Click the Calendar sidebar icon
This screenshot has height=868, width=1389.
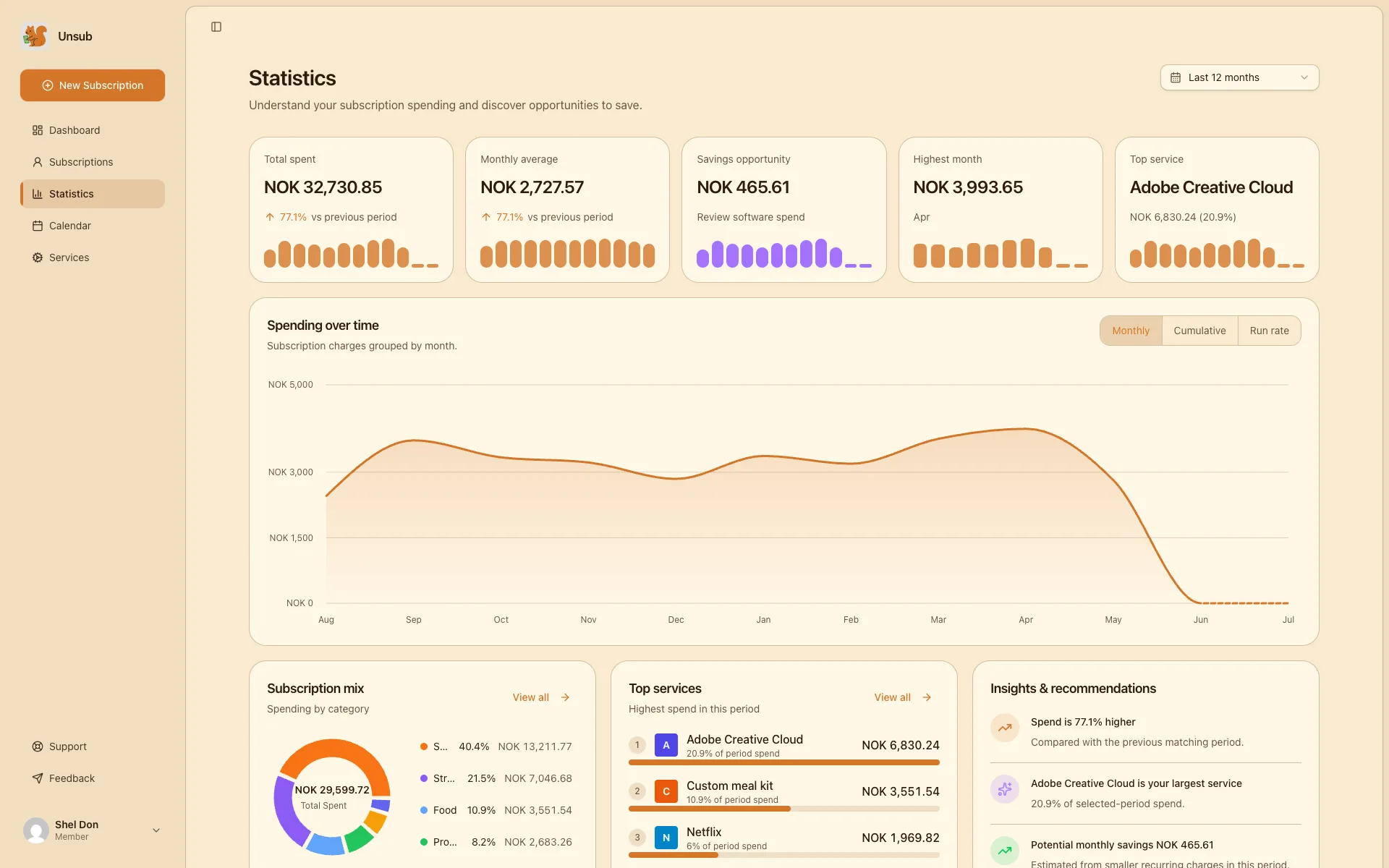[x=38, y=226]
